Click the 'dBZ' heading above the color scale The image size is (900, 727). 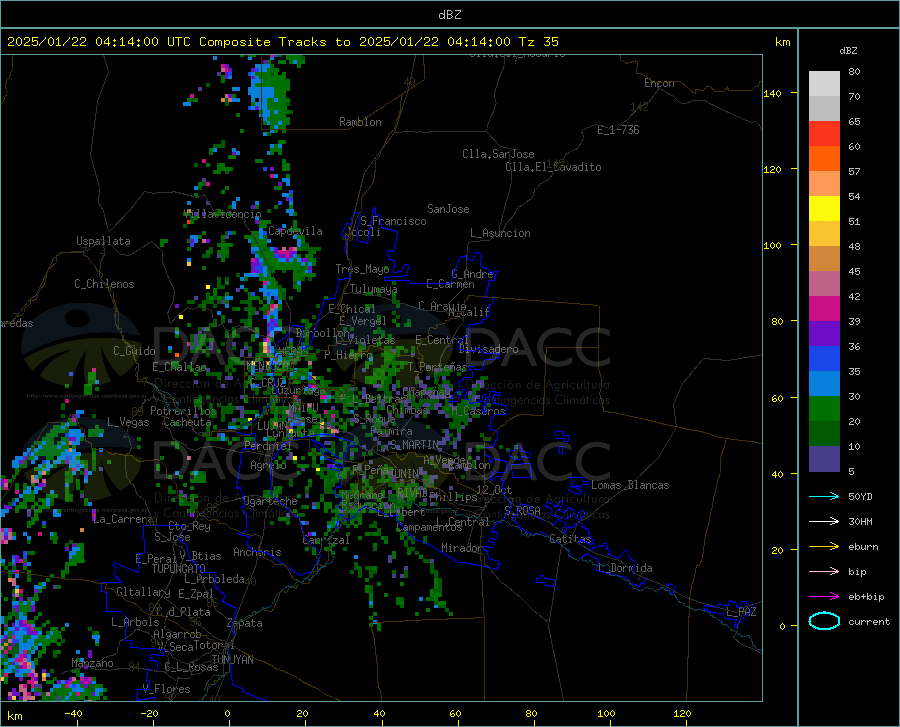click(848, 50)
